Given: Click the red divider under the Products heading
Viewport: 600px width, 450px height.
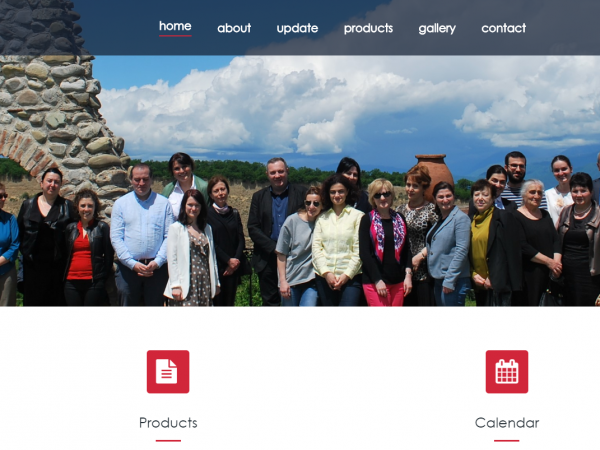Looking at the screenshot, I should click(x=168, y=441).
